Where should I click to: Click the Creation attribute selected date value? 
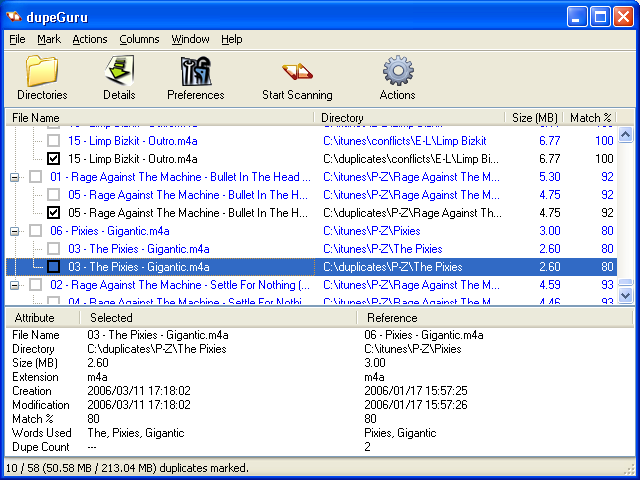(x=139, y=391)
